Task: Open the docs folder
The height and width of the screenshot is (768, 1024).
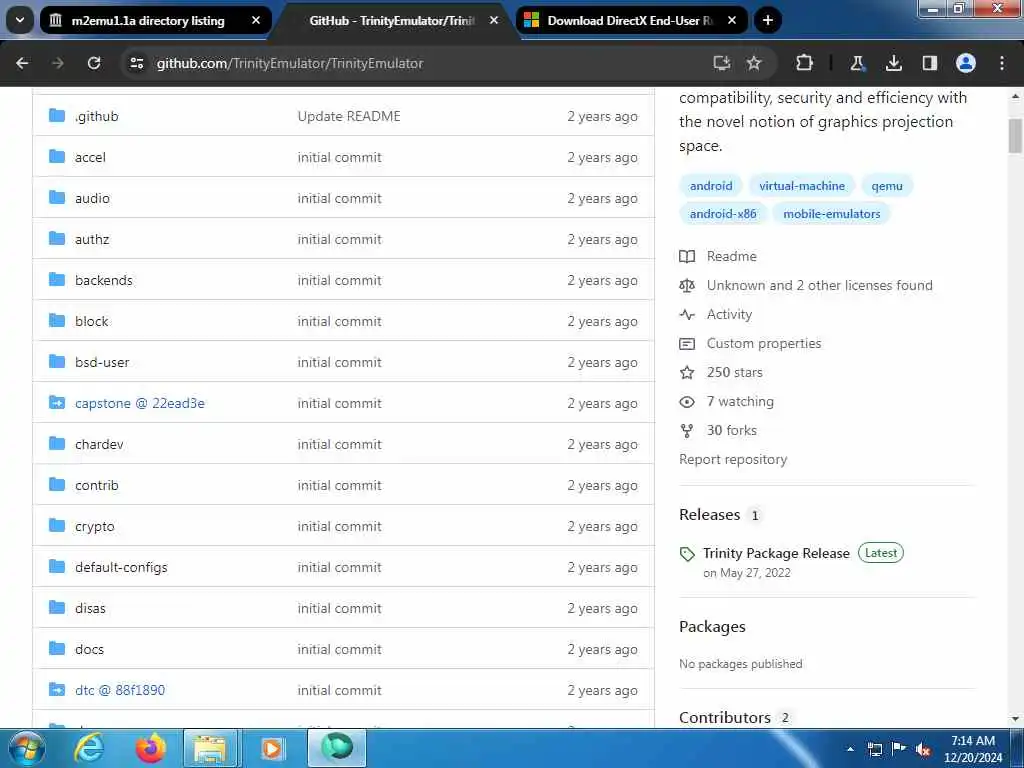Action: point(89,649)
